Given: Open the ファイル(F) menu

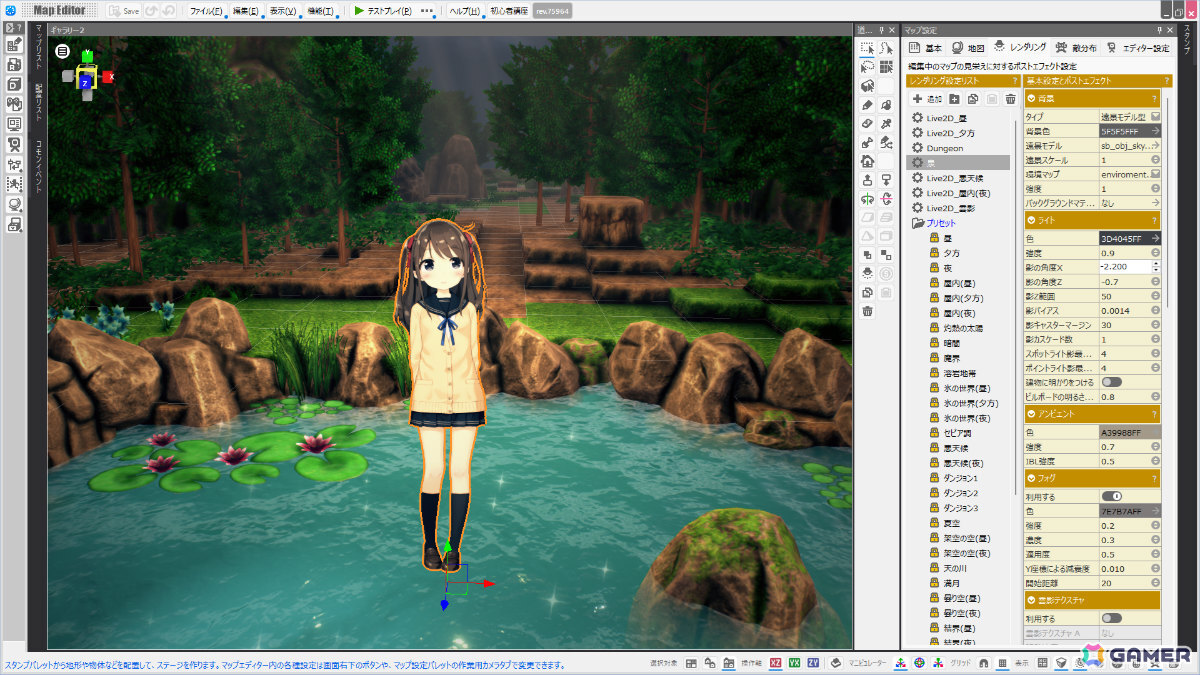Looking at the screenshot, I should pos(206,10).
